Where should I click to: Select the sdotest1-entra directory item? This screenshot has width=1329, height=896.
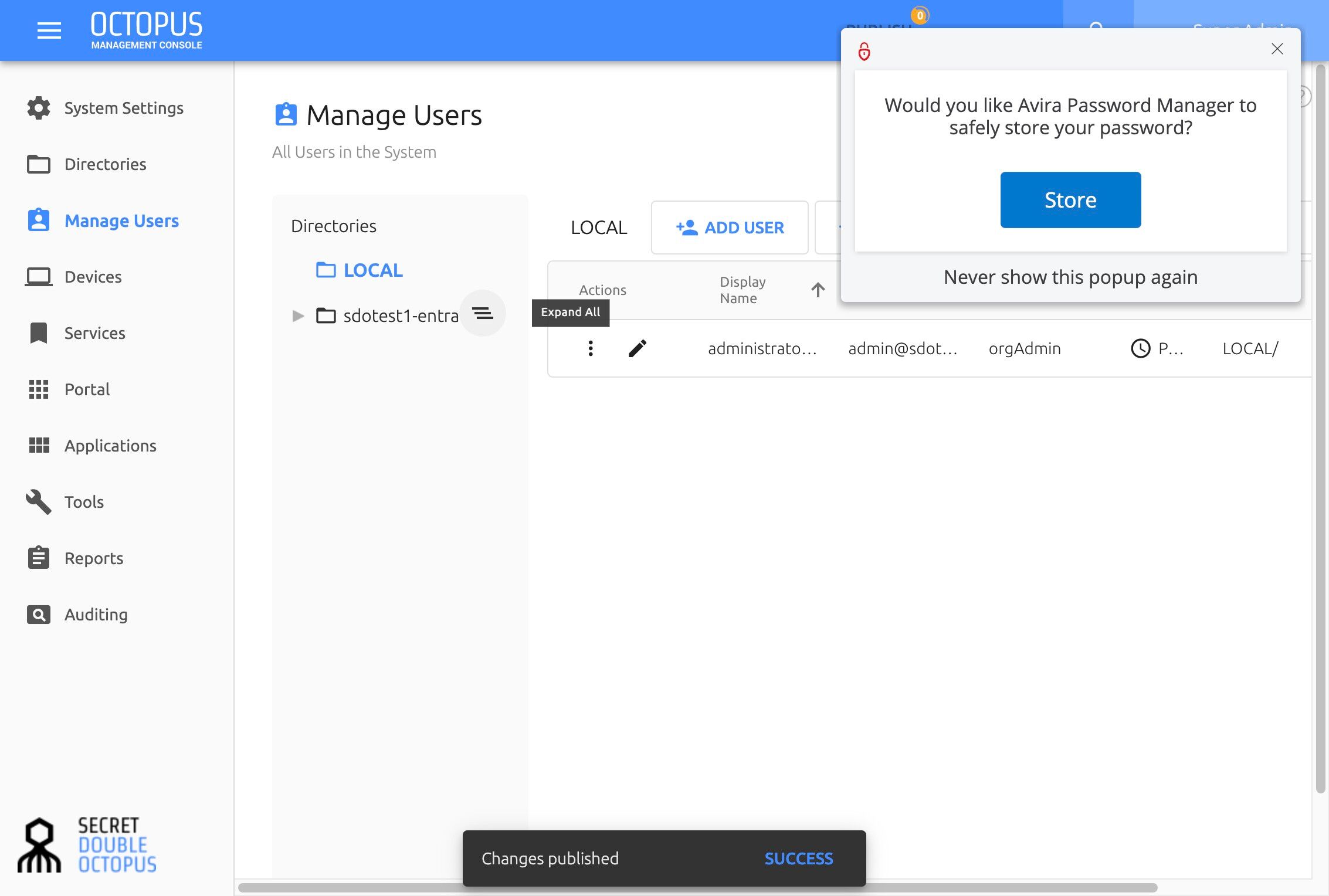(387, 316)
